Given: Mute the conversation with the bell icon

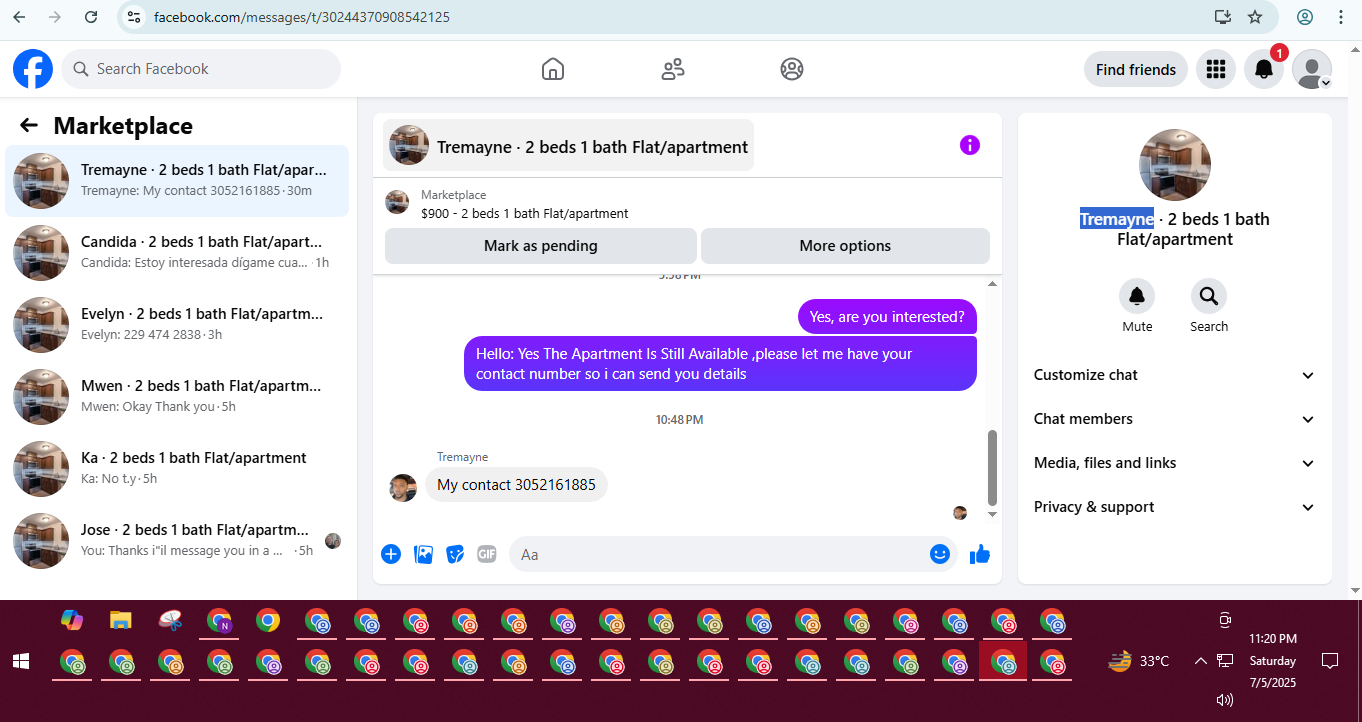Looking at the screenshot, I should [x=1137, y=296].
